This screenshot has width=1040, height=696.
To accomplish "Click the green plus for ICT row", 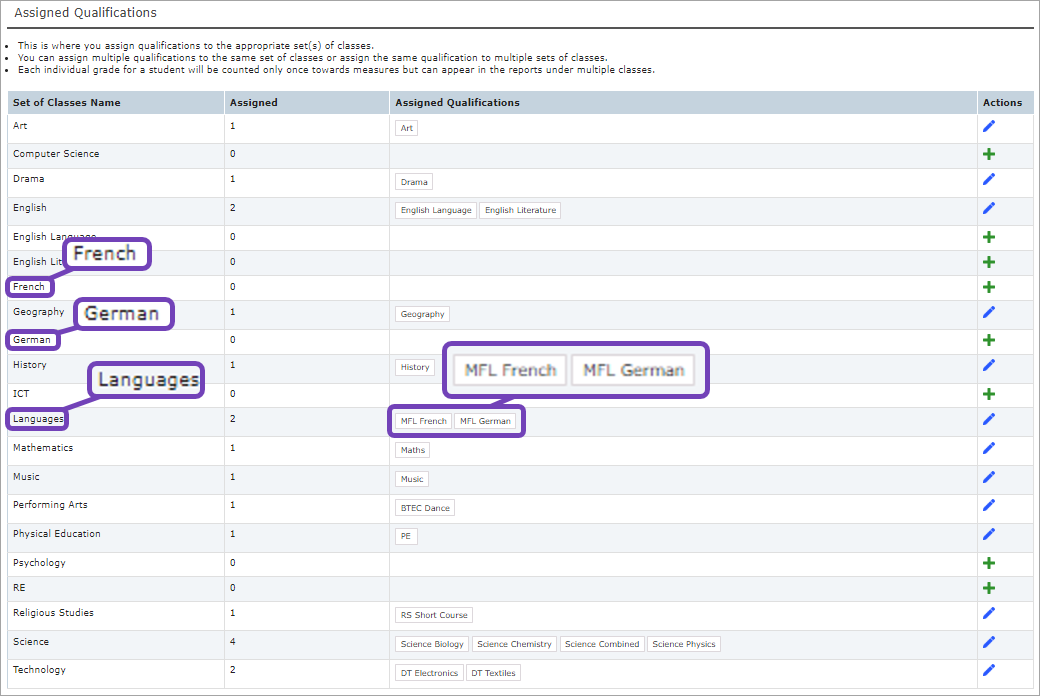I will (989, 394).
